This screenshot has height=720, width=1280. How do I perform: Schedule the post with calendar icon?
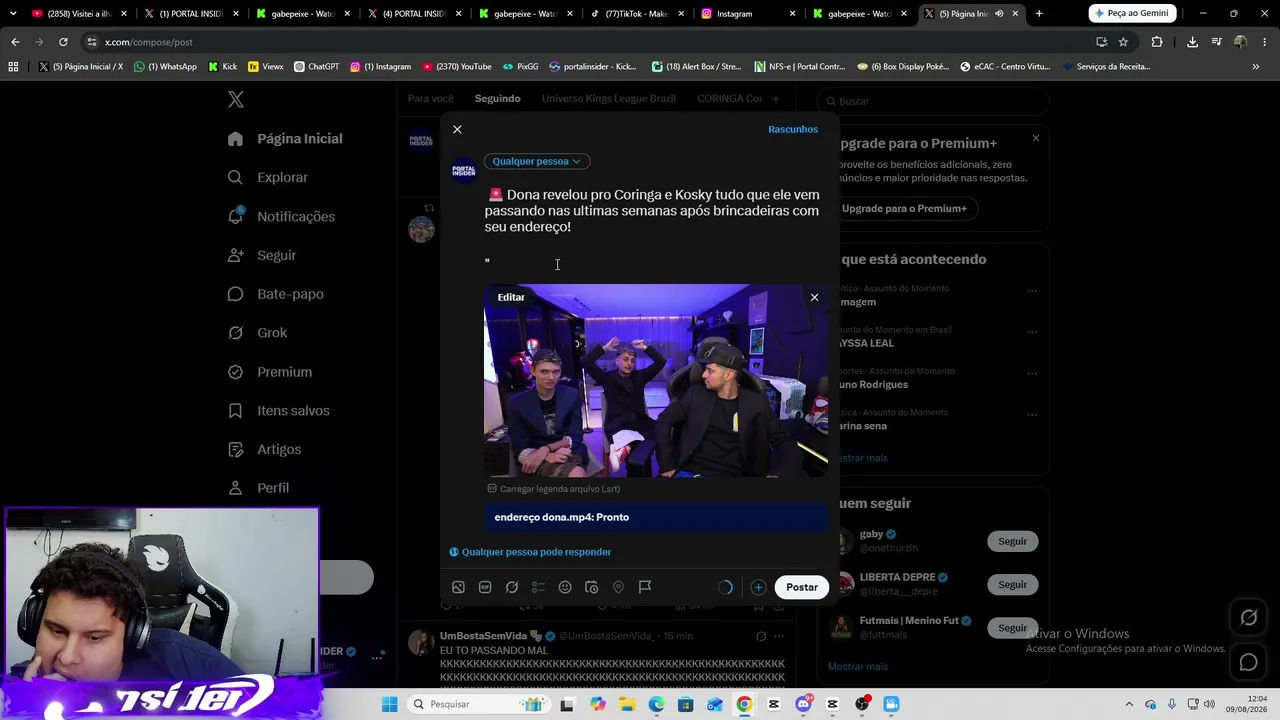pos(592,587)
